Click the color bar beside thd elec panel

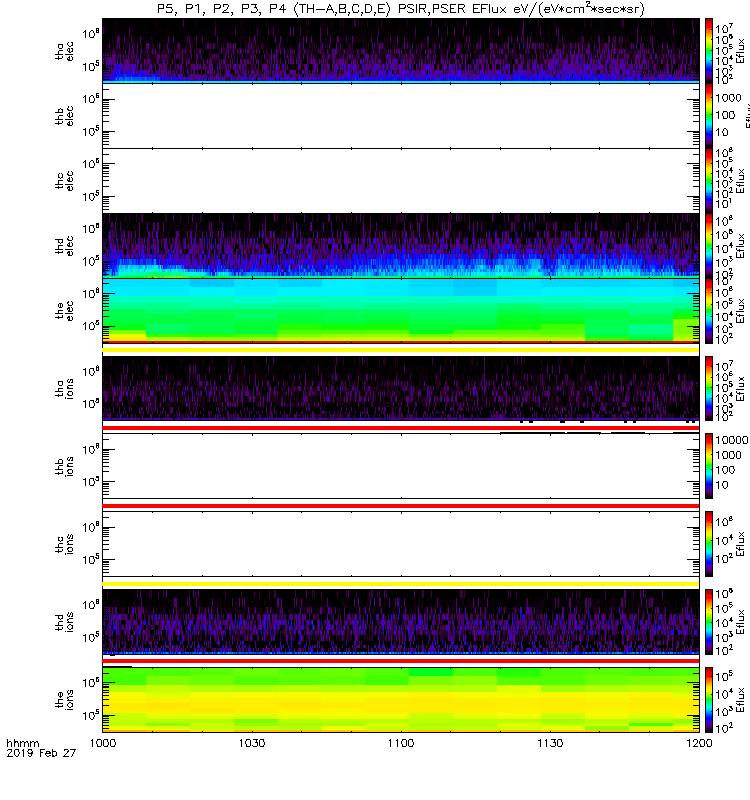click(709, 245)
